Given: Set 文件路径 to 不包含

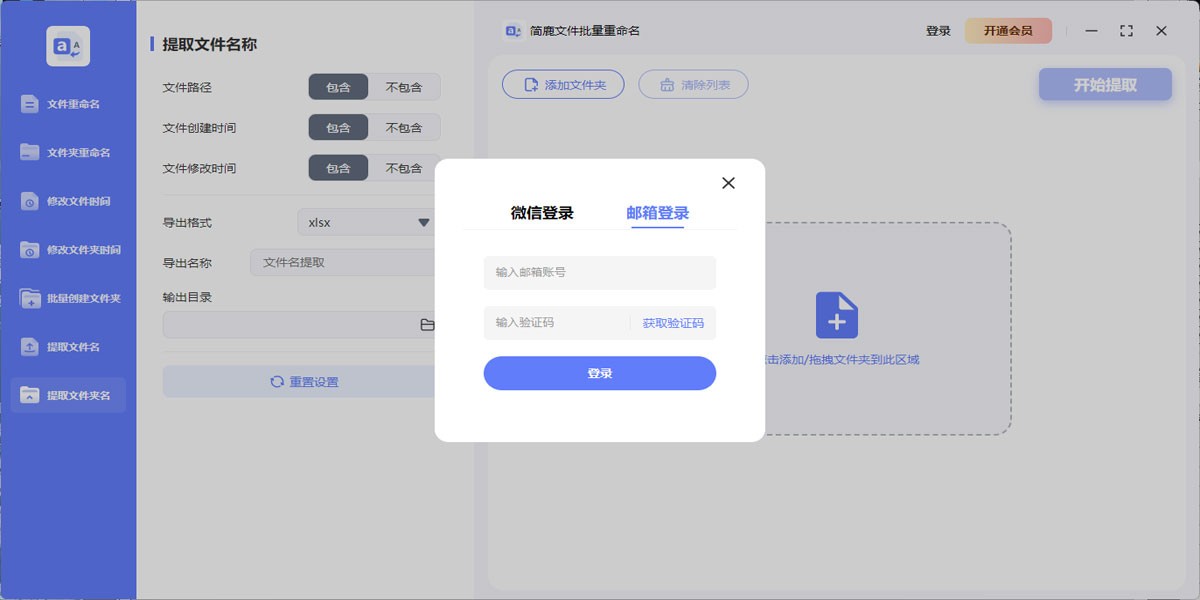Looking at the screenshot, I should [x=404, y=87].
